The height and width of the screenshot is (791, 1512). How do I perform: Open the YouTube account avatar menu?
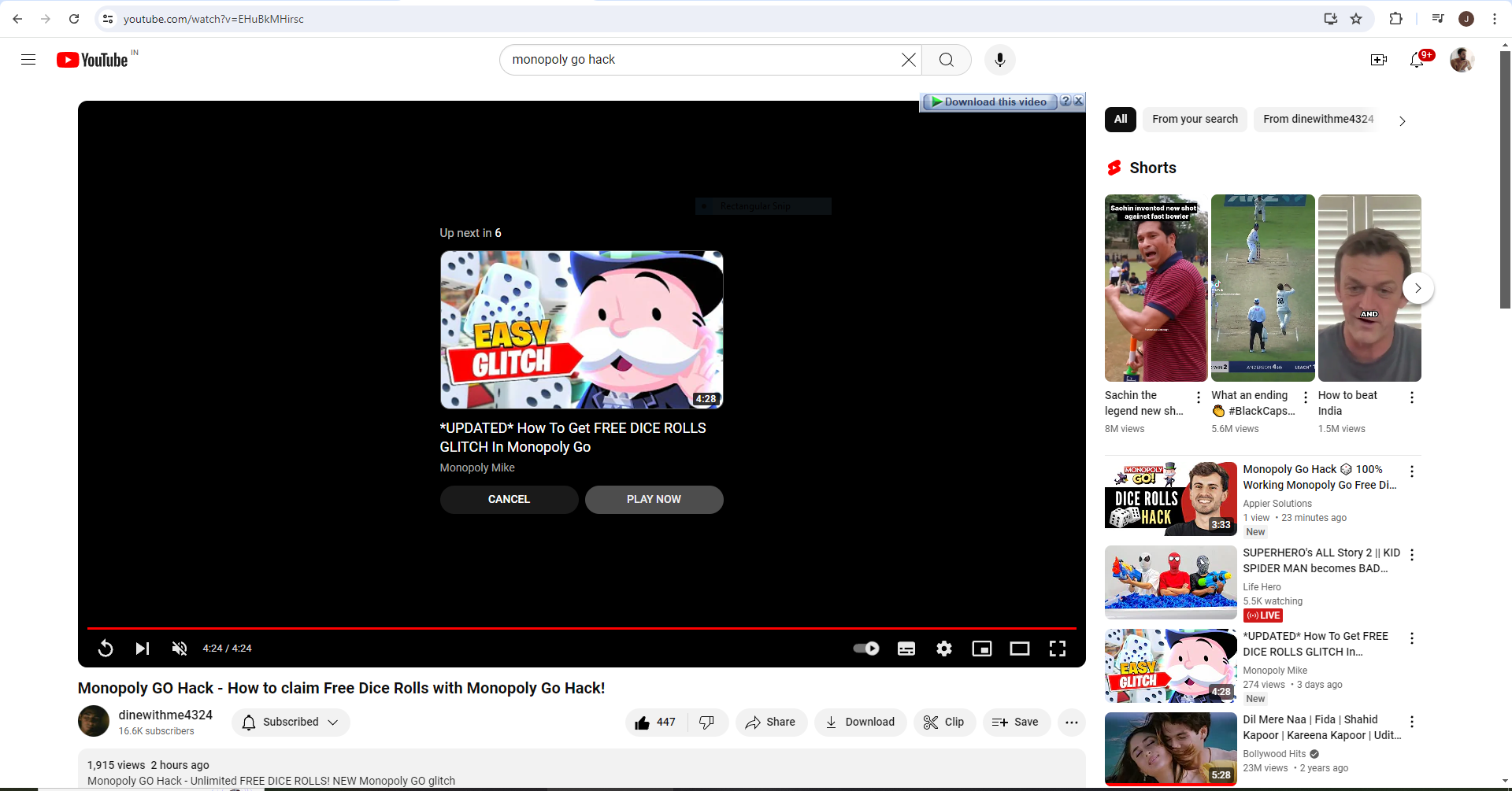click(x=1462, y=60)
